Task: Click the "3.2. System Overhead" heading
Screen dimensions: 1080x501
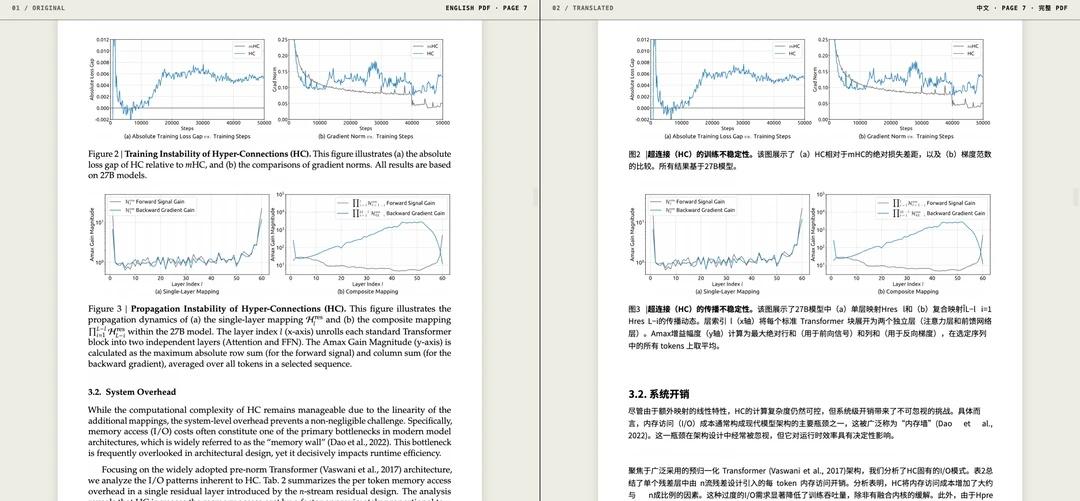Action: tap(132, 392)
